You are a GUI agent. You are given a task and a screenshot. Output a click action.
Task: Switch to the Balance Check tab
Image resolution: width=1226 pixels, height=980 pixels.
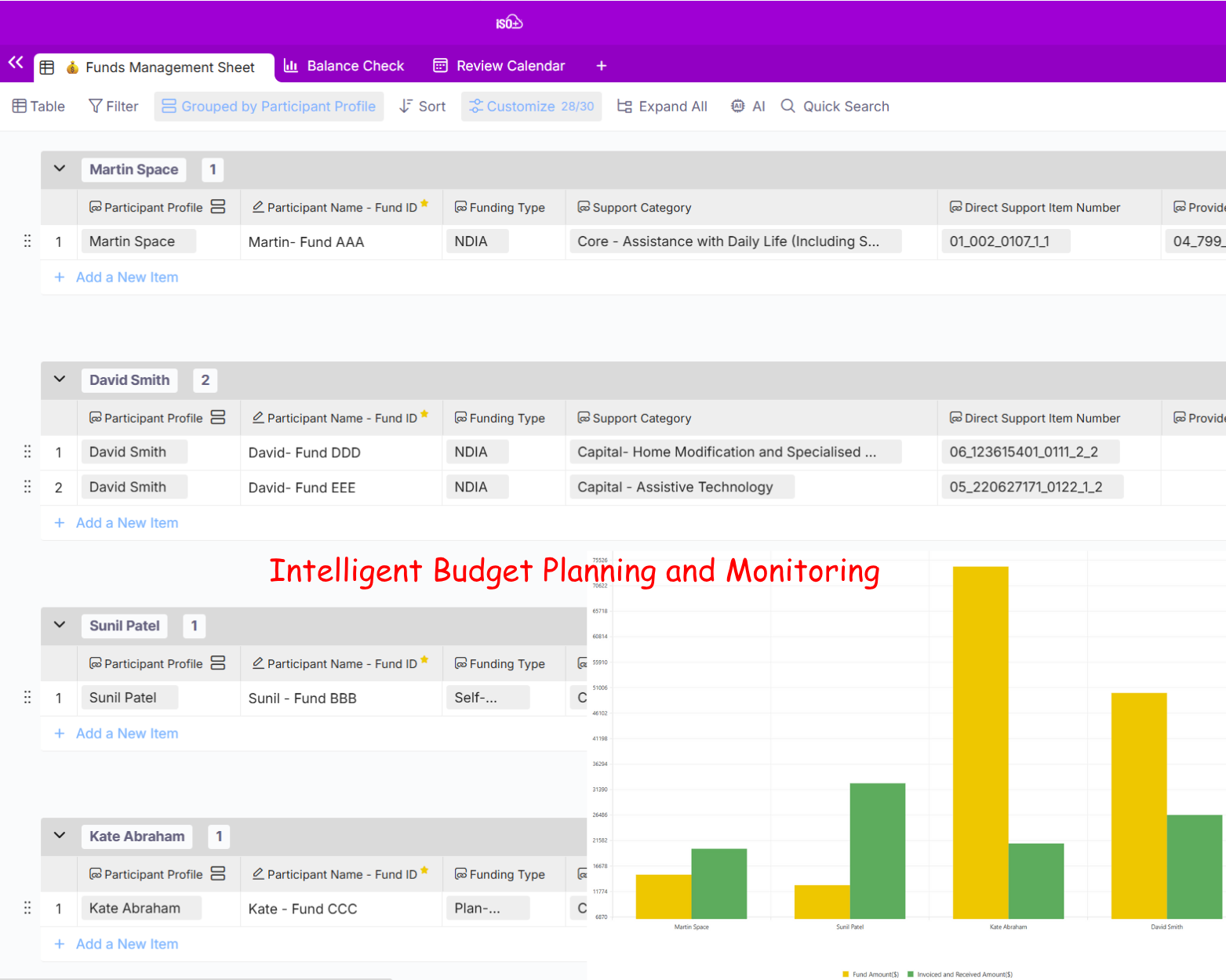344,66
